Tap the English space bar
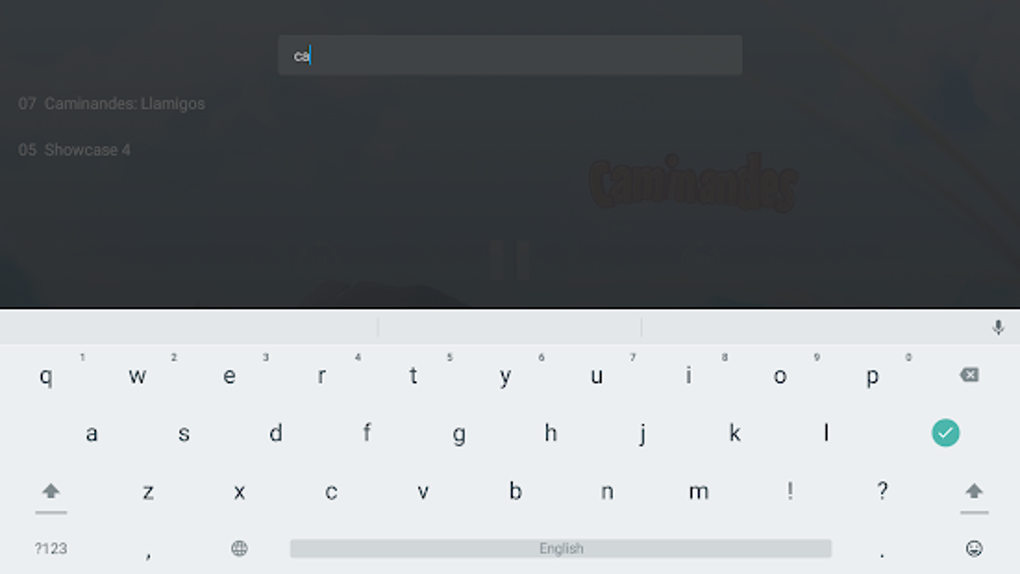Screen dimensions: 1020x574 pyautogui.click(x=561, y=549)
